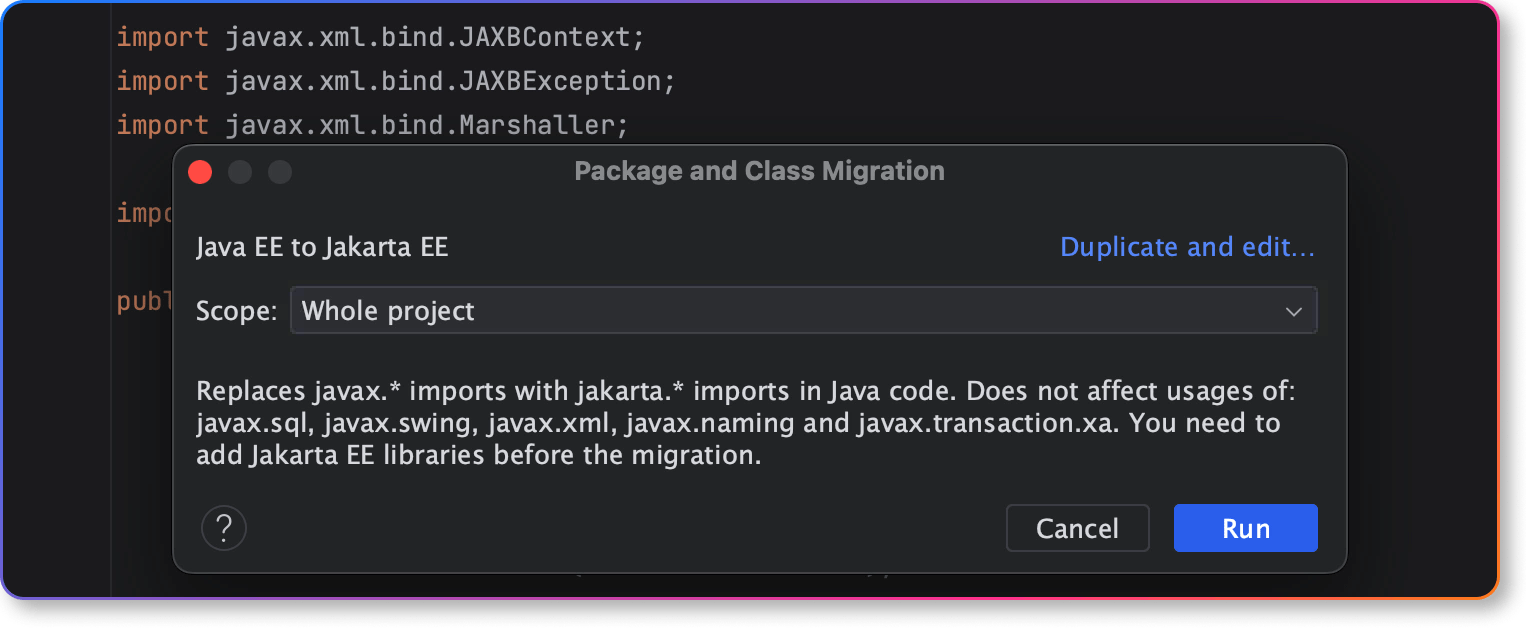Click the Scope dropdown chevron arrow

(x=1294, y=312)
